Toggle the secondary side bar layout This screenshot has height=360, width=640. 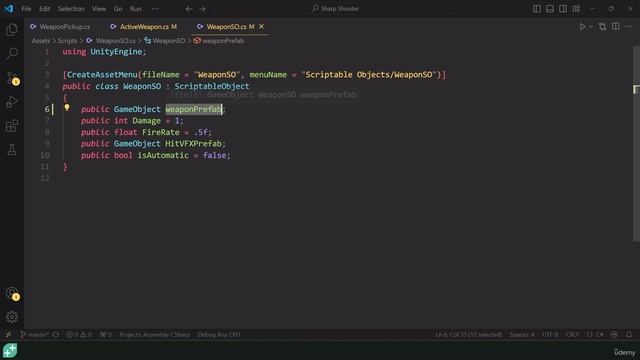click(x=563, y=9)
